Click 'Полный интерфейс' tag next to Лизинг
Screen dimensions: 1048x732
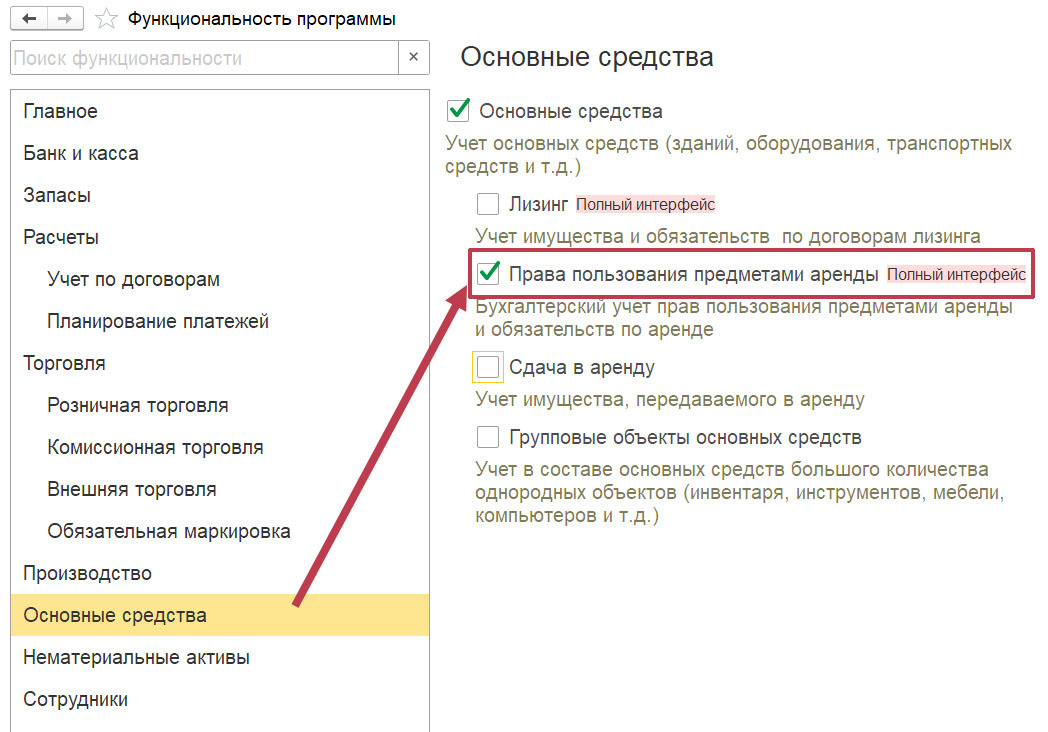[x=646, y=205]
